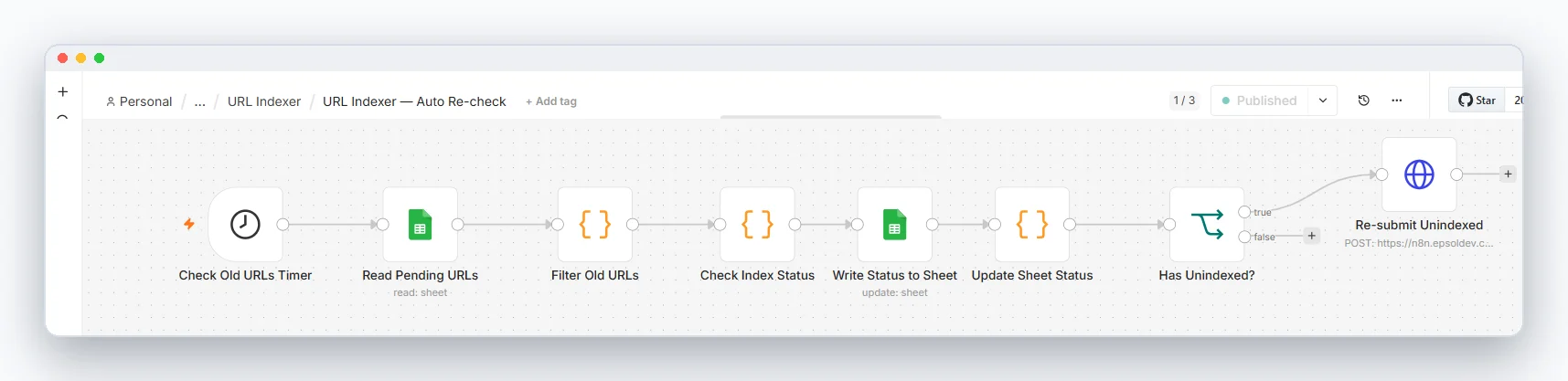Image resolution: width=1568 pixels, height=381 pixels.
Task: Click the GitHub Star button
Action: click(x=1477, y=101)
